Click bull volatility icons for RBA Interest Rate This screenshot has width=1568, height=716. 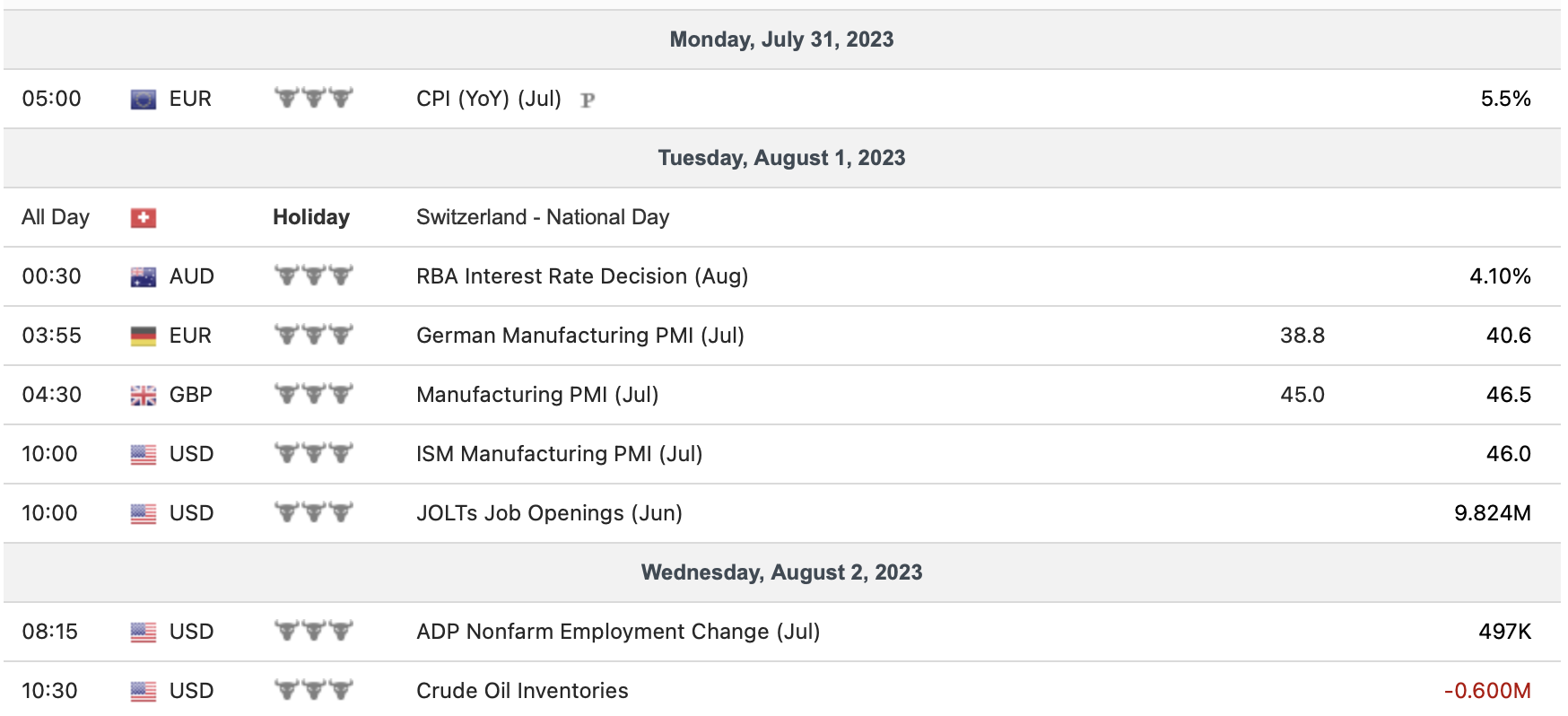pos(313,275)
